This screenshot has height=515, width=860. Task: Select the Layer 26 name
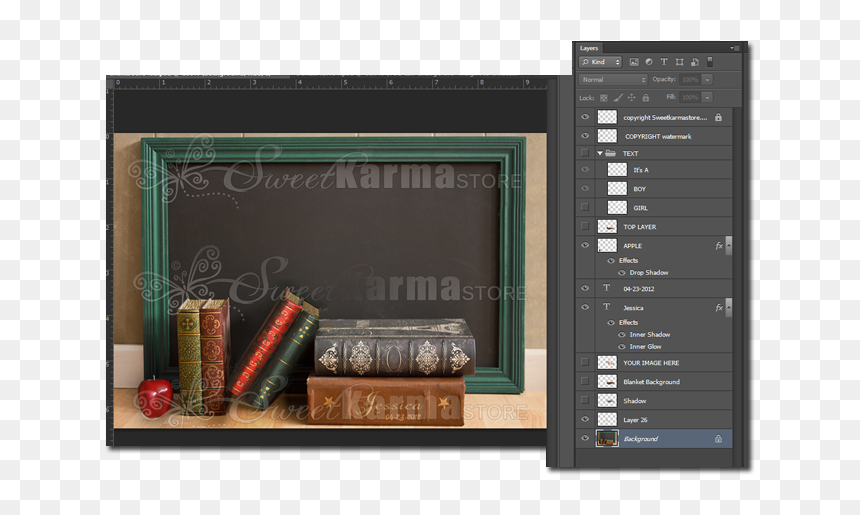635,420
